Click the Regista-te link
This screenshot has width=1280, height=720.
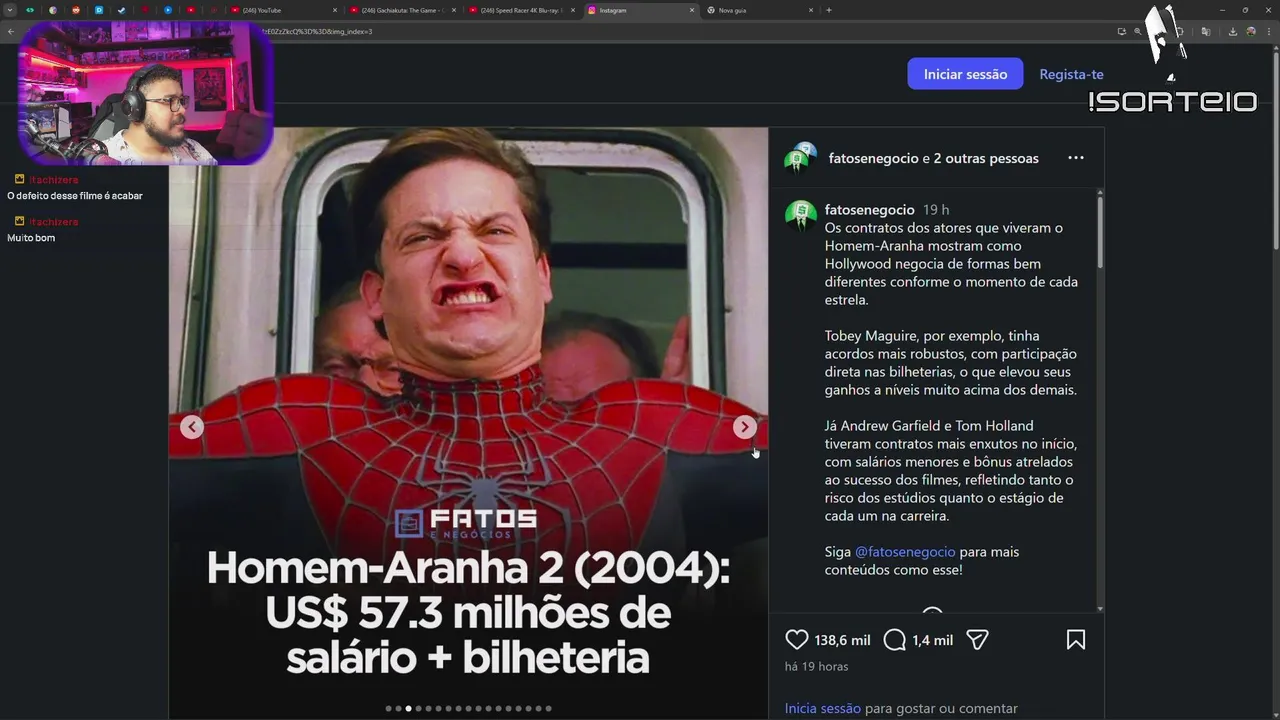click(x=1071, y=74)
